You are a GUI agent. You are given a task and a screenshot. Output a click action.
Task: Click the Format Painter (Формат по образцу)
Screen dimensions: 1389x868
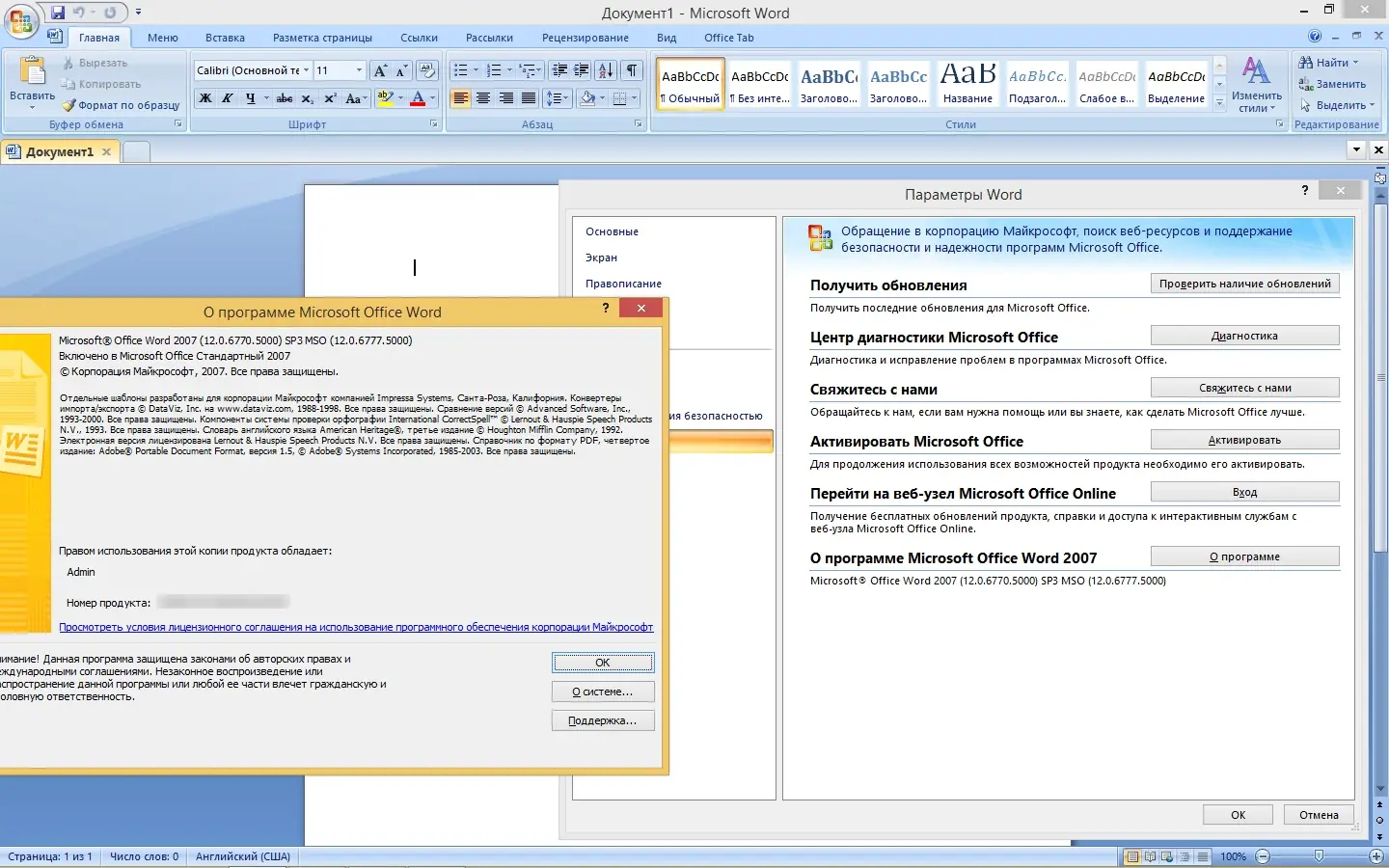click(x=122, y=105)
